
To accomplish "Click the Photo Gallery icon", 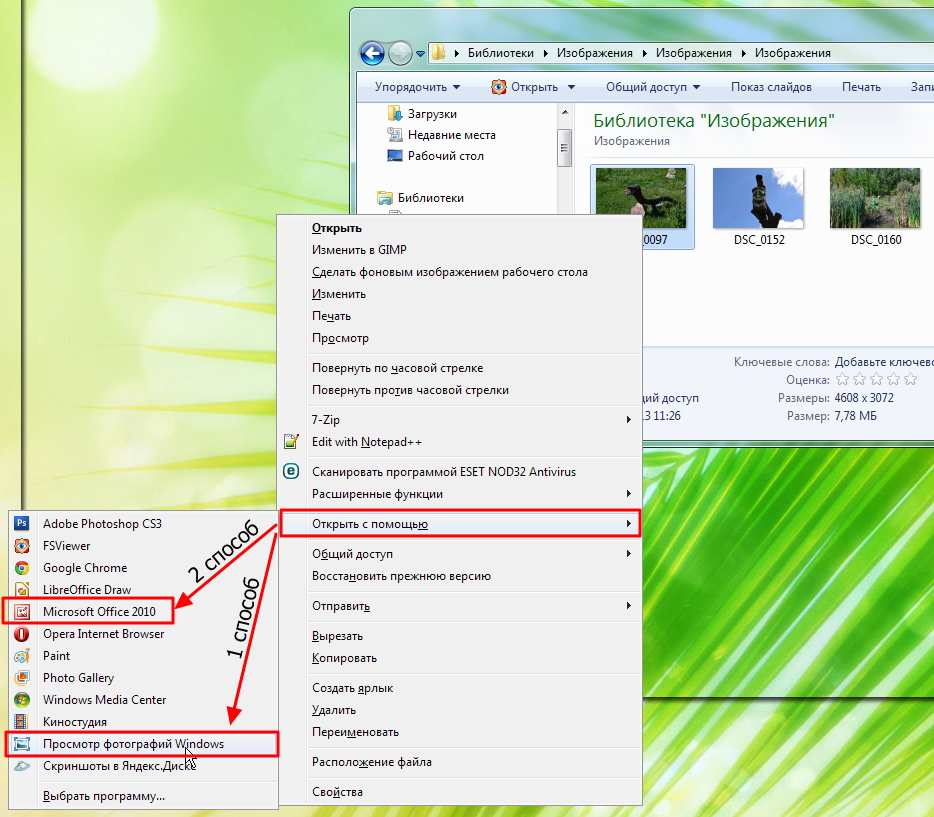I will click(22, 678).
